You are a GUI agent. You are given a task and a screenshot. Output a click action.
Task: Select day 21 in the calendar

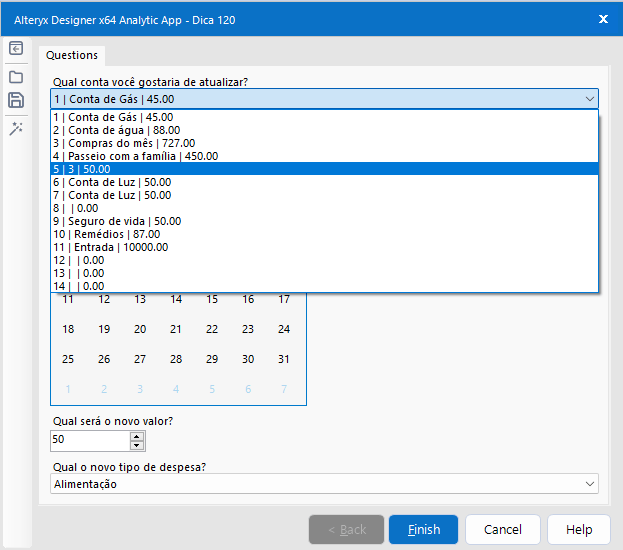[x=176, y=329]
